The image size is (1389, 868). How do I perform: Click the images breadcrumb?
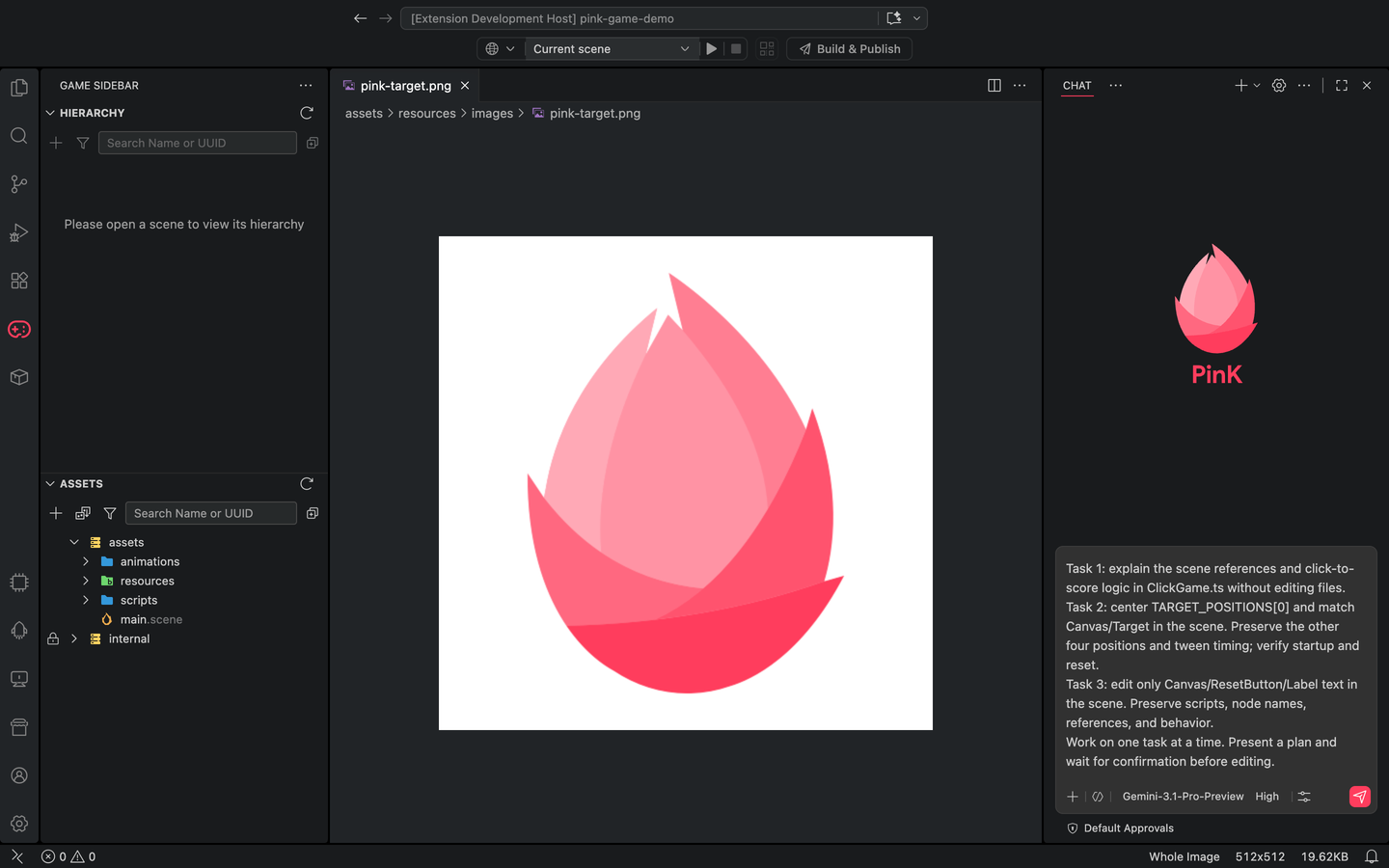[x=492, y=113]
